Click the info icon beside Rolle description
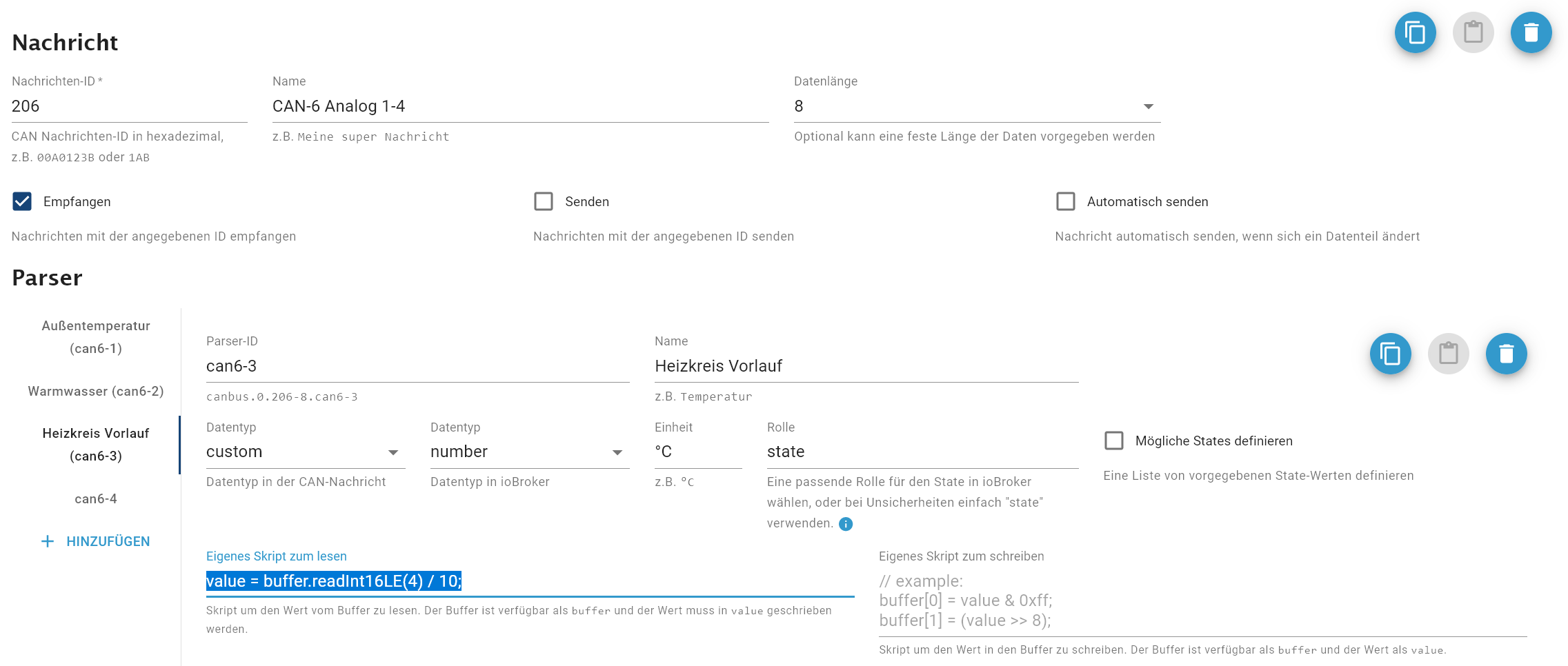The height and width of the screenshot is (666, 1568). pyautogui.click(x=846, y=524)
